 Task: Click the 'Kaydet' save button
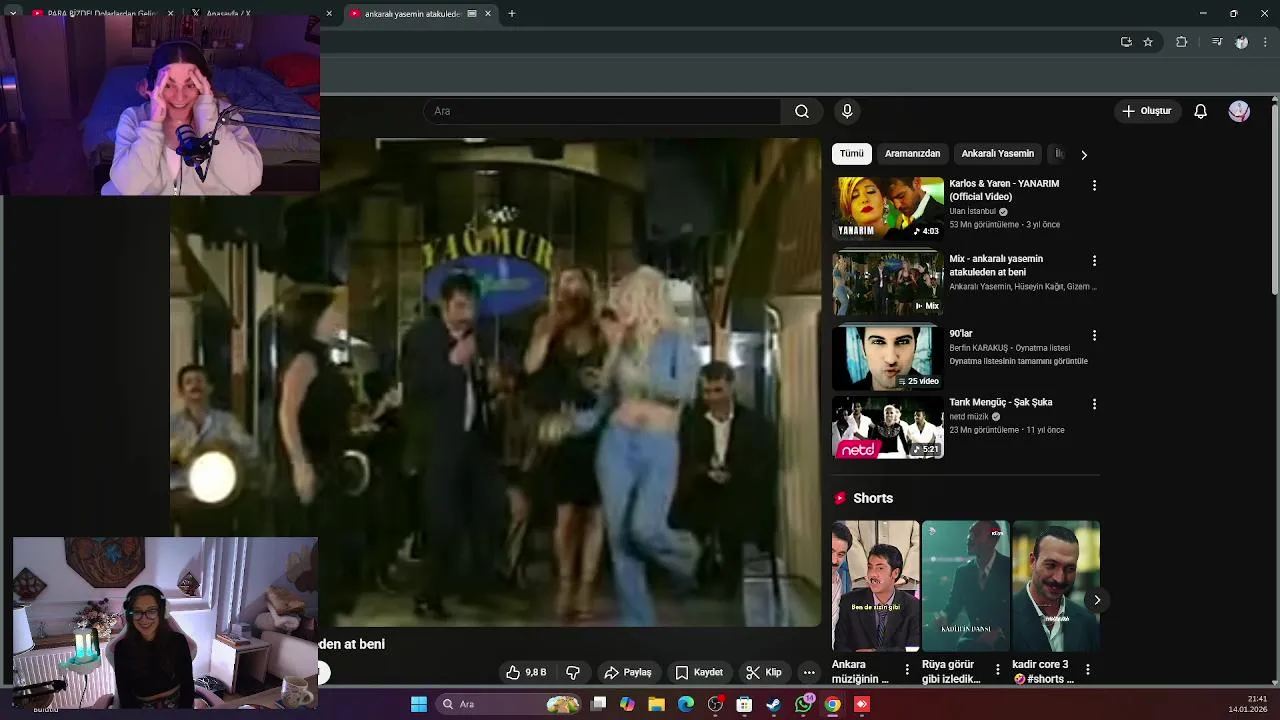pos(699,673)
